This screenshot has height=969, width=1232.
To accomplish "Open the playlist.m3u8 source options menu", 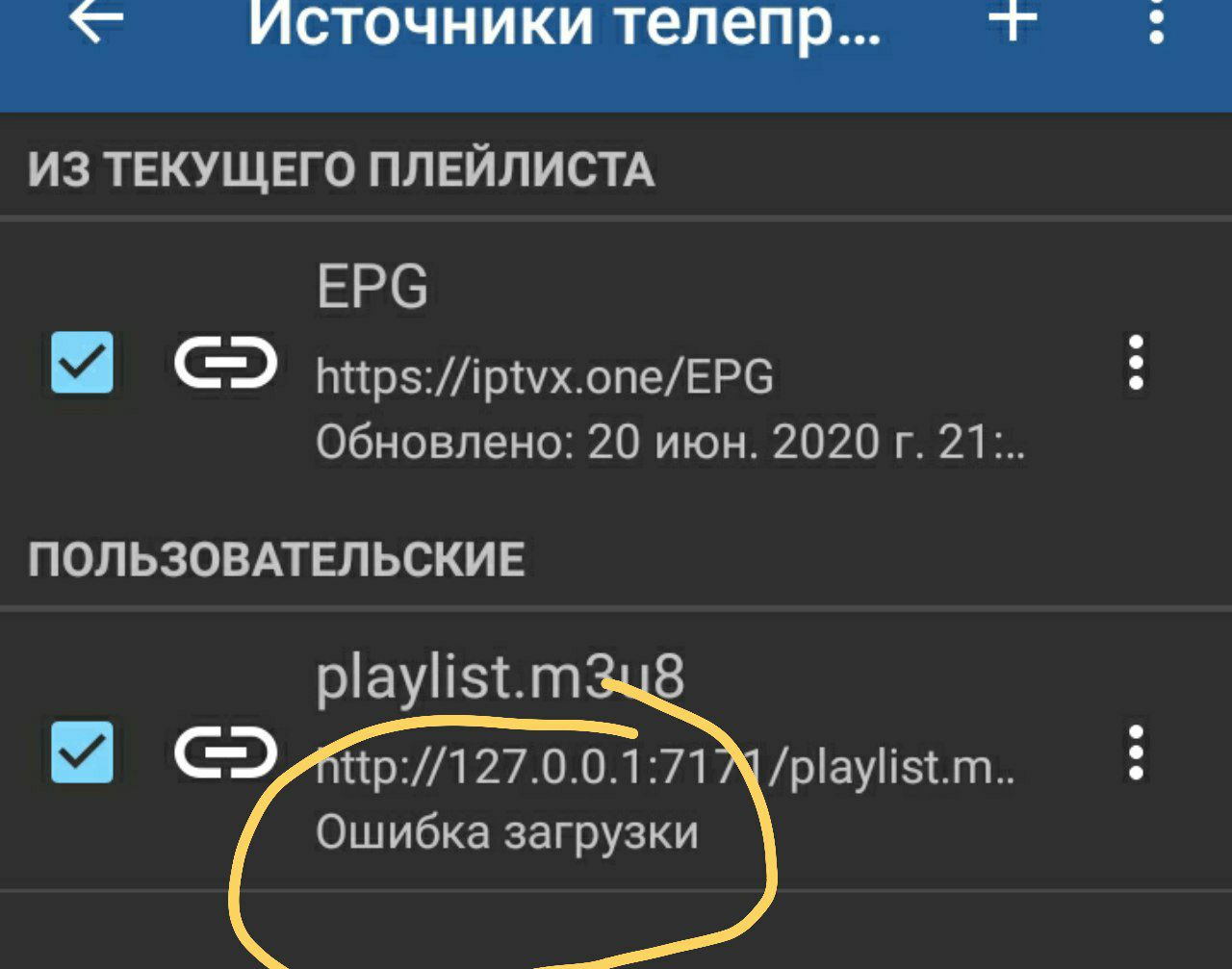I will 1136,752.
